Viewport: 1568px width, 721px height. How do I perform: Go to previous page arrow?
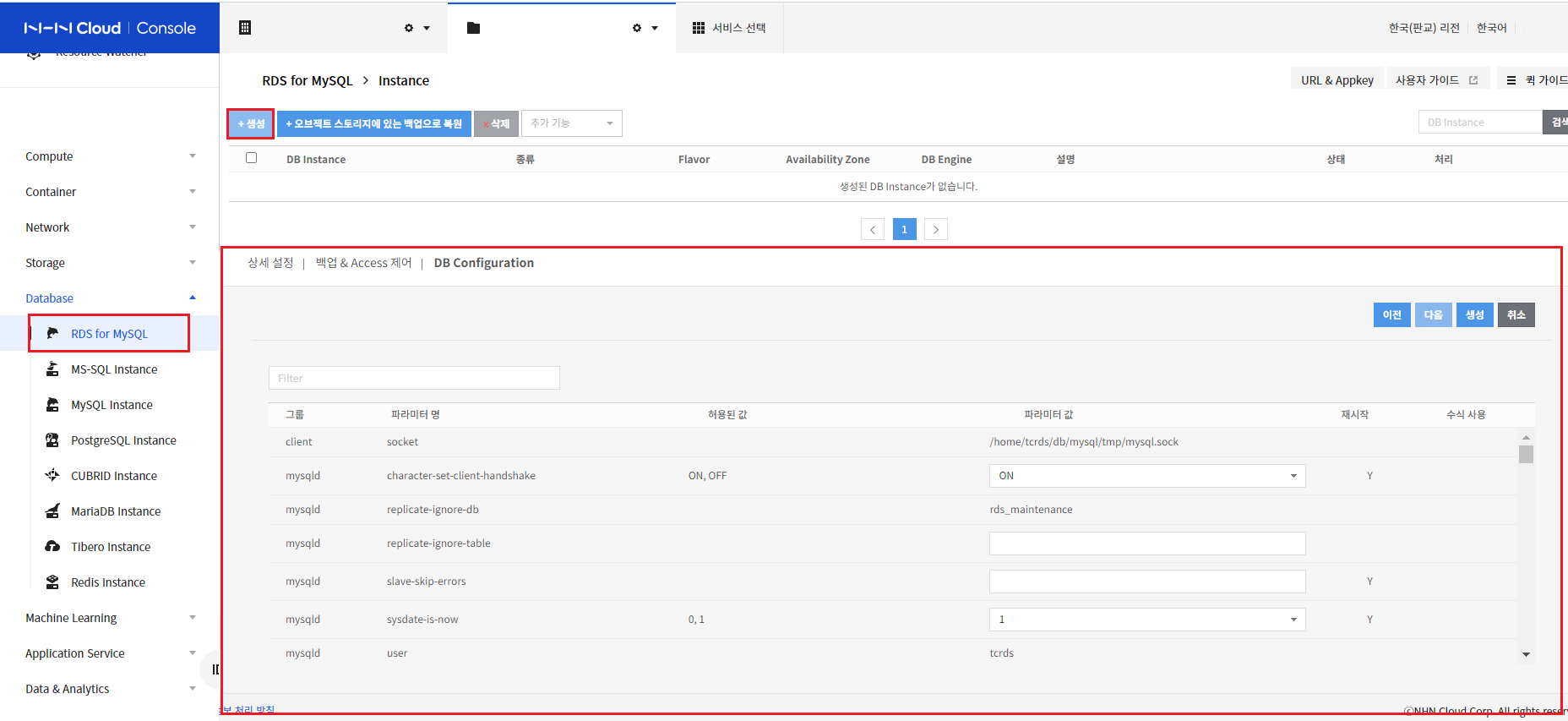(873, 229)
